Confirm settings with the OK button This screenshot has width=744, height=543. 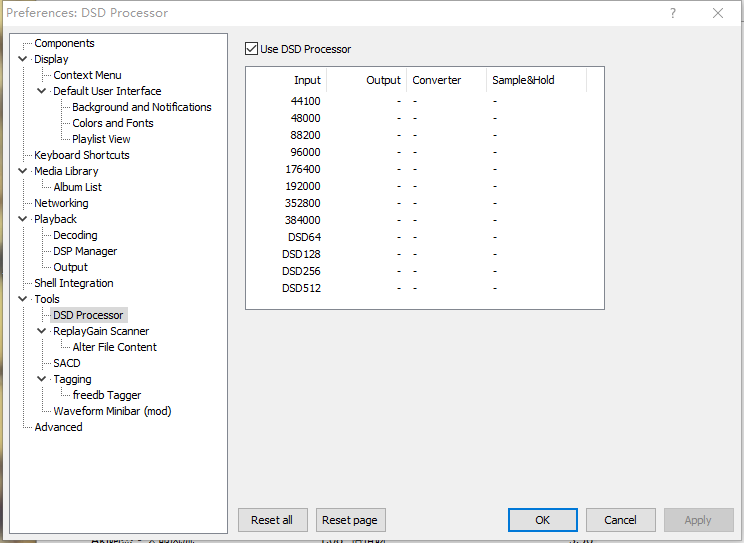(x=542, y=520)
